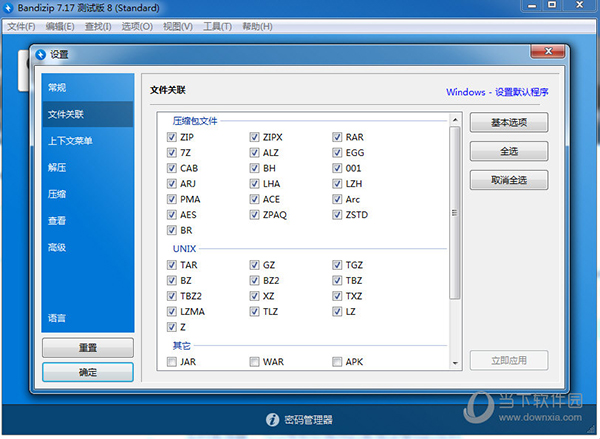Toggle the LHA checkbox
This screenshot has width=600, height=439.
coord(254,184)
